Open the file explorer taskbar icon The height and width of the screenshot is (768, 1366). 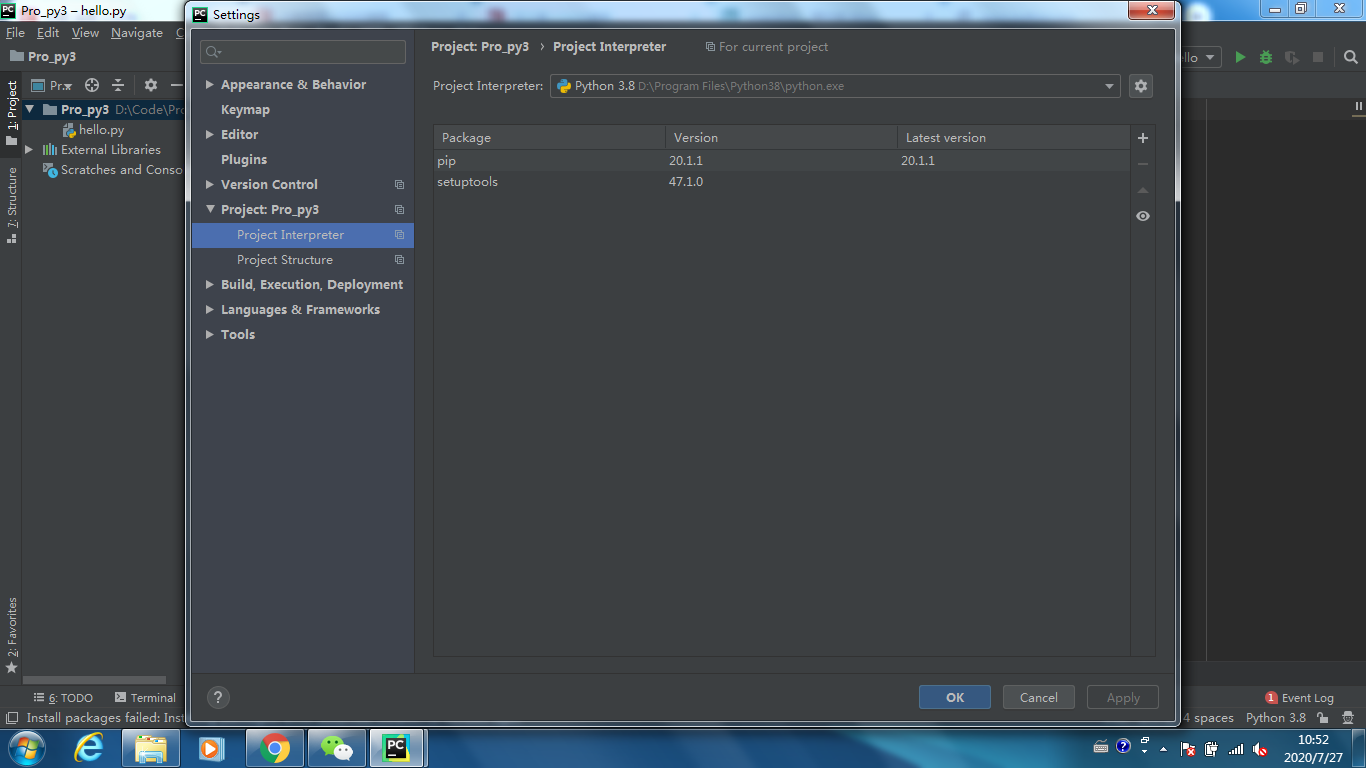point(151,748)
